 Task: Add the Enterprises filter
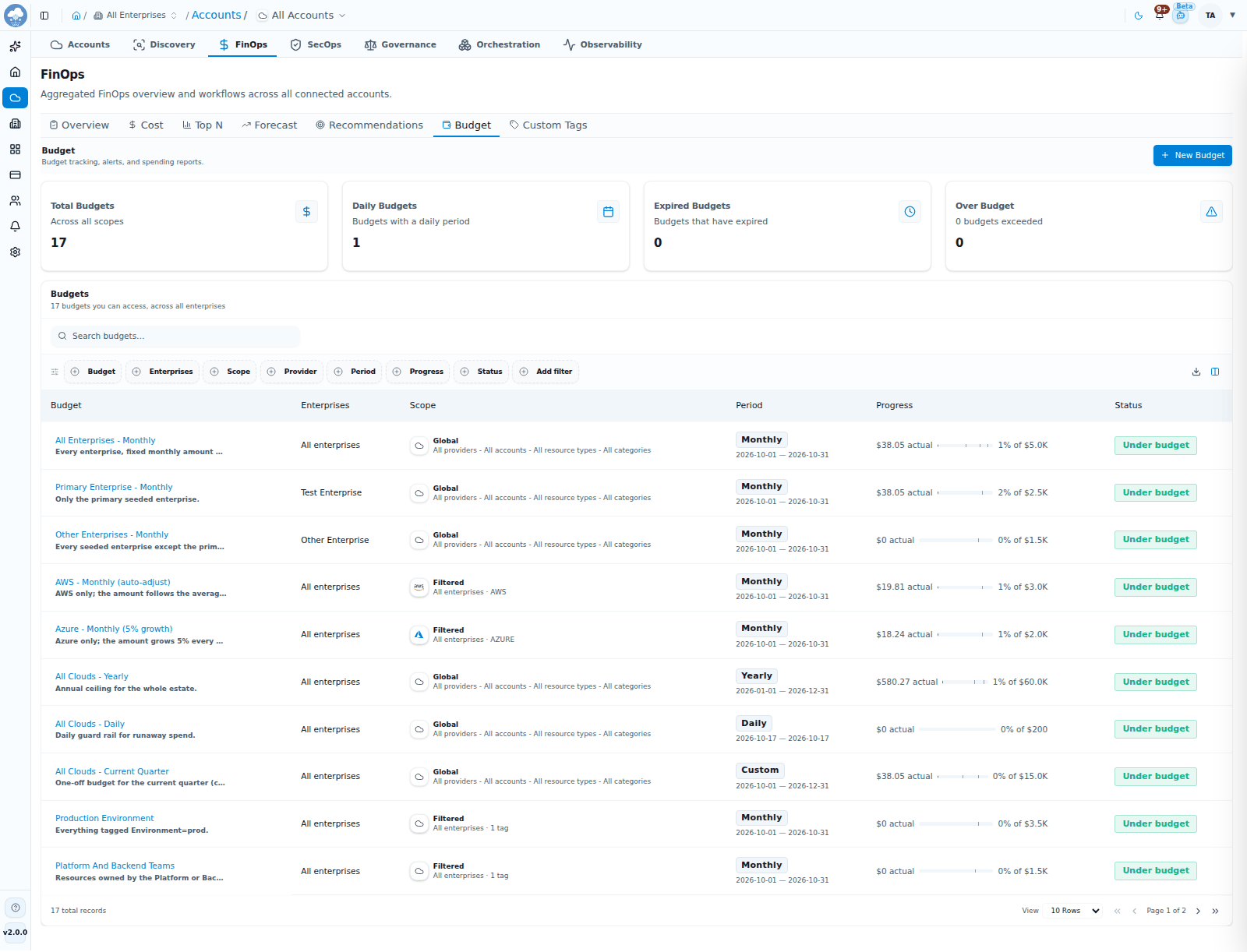pyautogui.click(x=163, y=372)
